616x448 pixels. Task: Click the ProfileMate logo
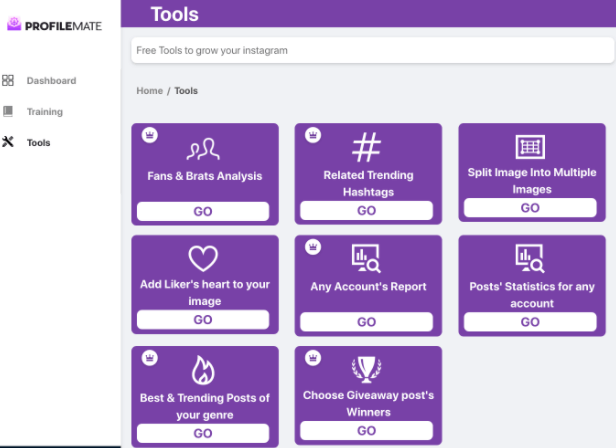[55, 24]
